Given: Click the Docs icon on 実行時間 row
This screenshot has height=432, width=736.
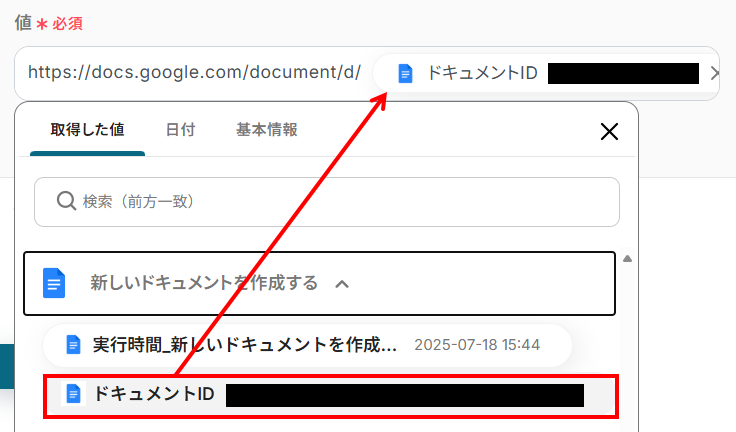Looking at the screenshot, I should click(x=73, y=345).
